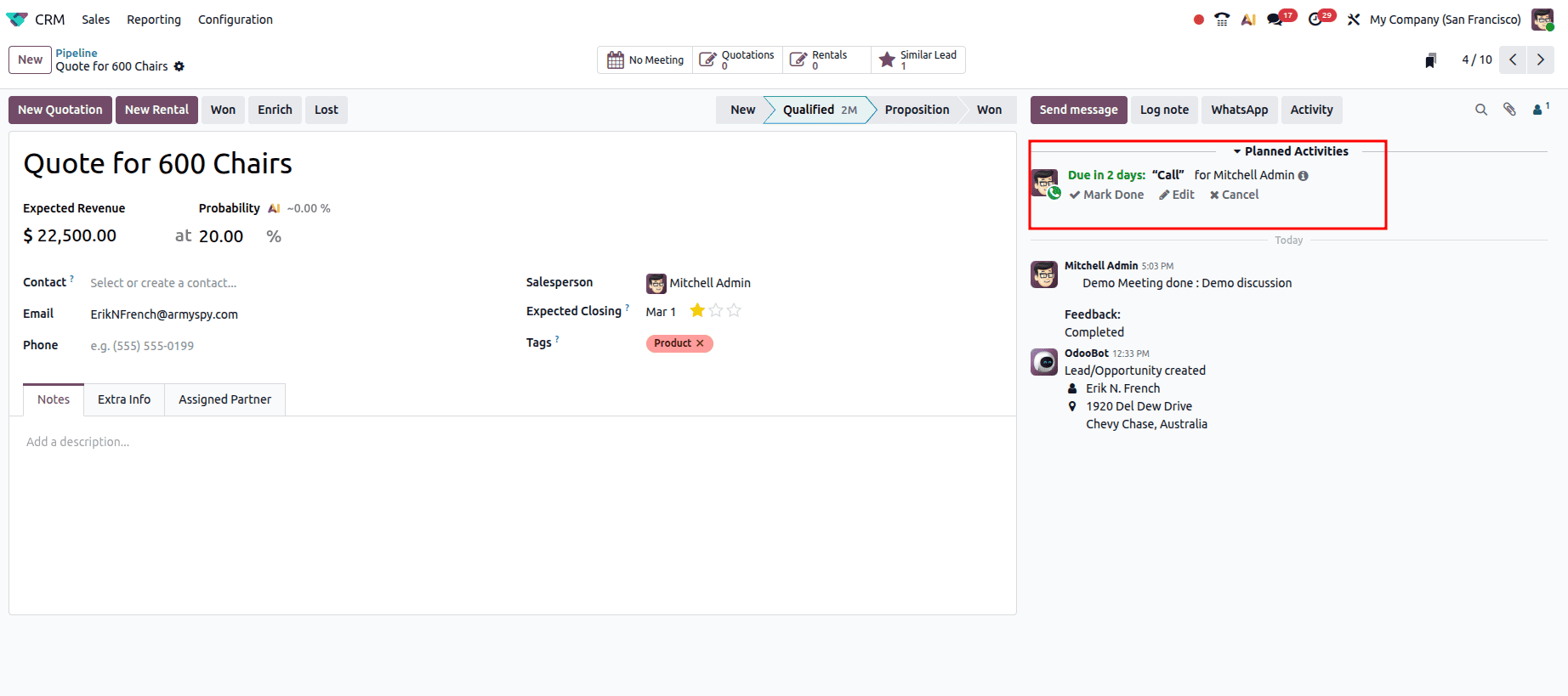
Task: Open No Meeting calendar button
Action: pyautogui.click(x=645, y=59)
